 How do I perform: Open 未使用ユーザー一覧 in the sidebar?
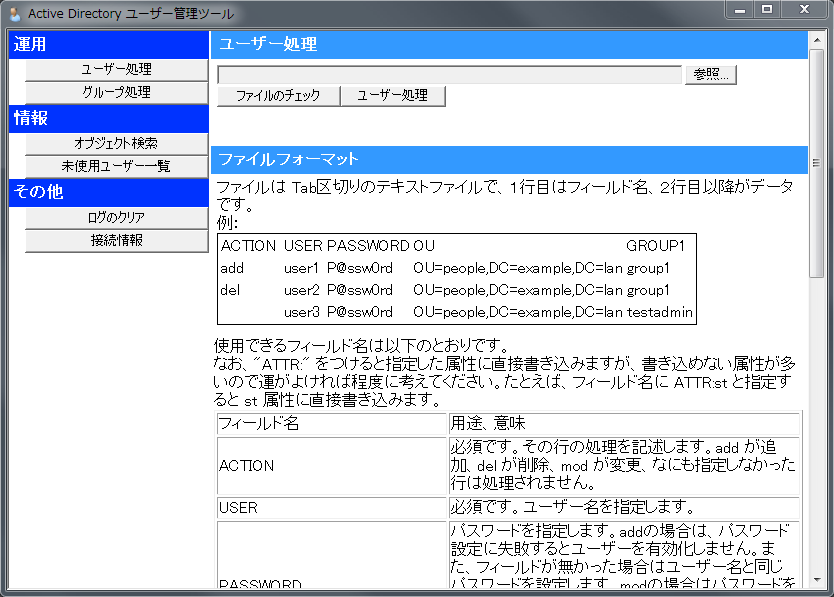pyautogui.click(x=116, y=167)
